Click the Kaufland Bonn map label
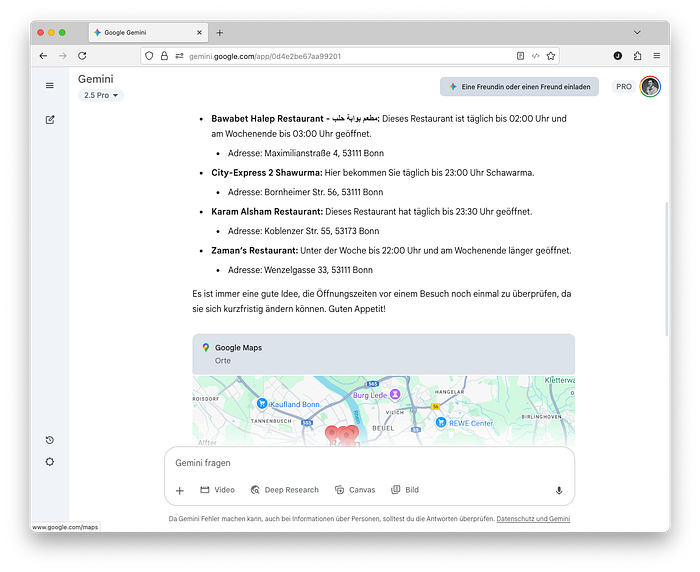Image resolution: width=700 pixels, height=572 pixels. (x=295, y=404)
